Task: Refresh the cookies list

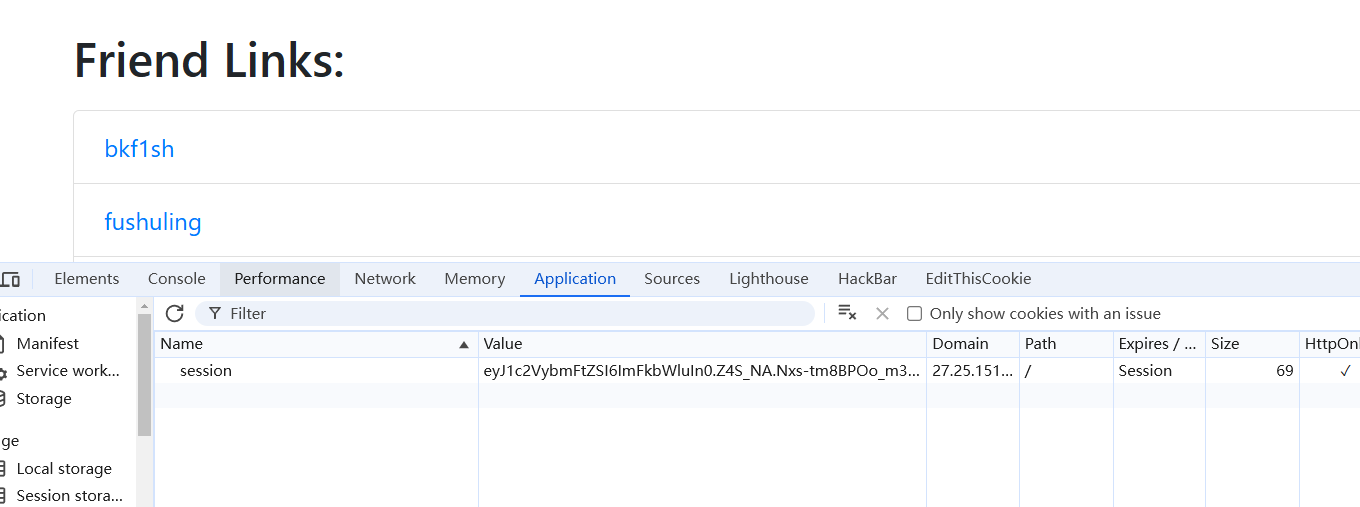Action: [x=174, y=314]
